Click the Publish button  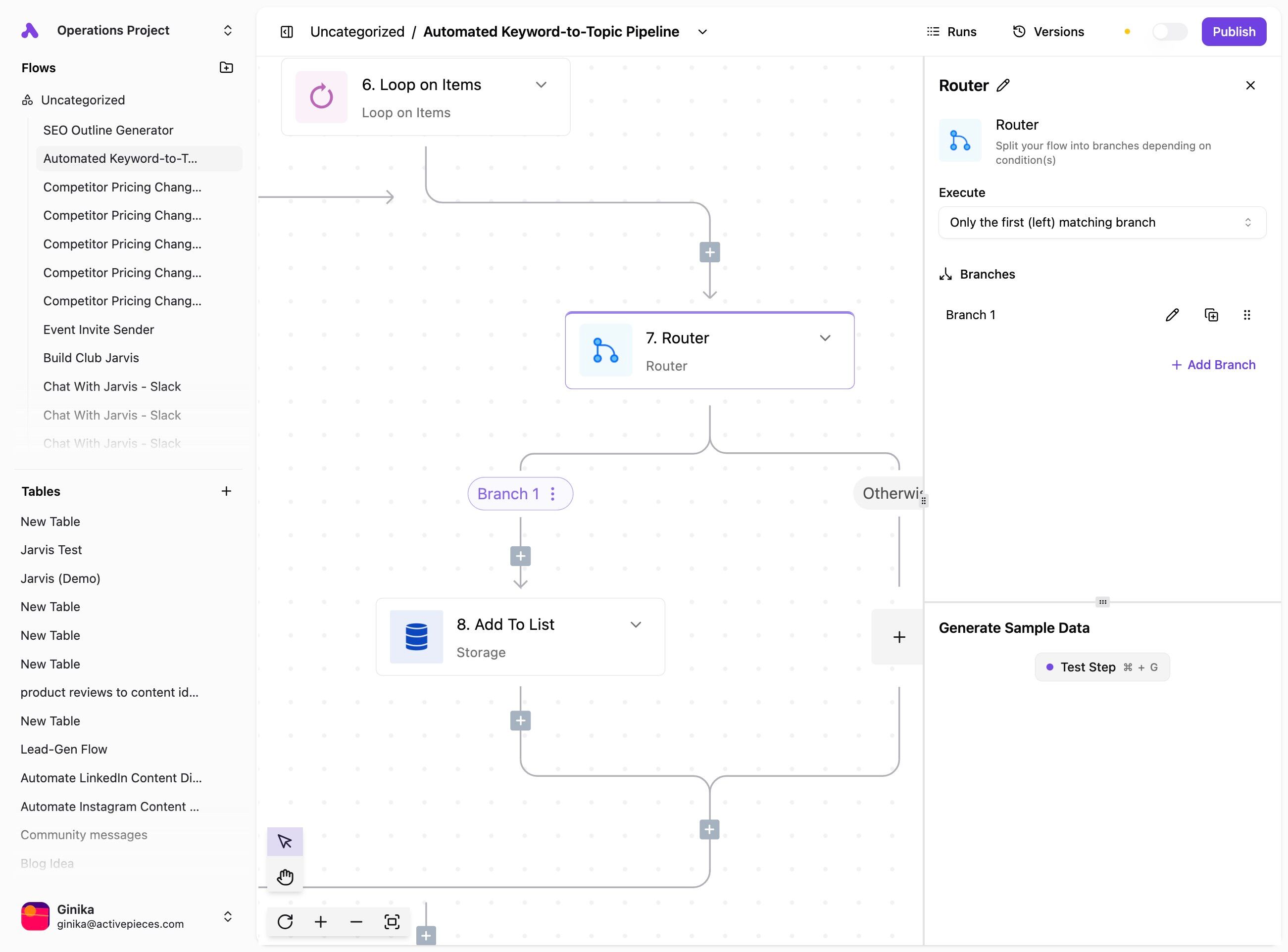[1233, 32]
